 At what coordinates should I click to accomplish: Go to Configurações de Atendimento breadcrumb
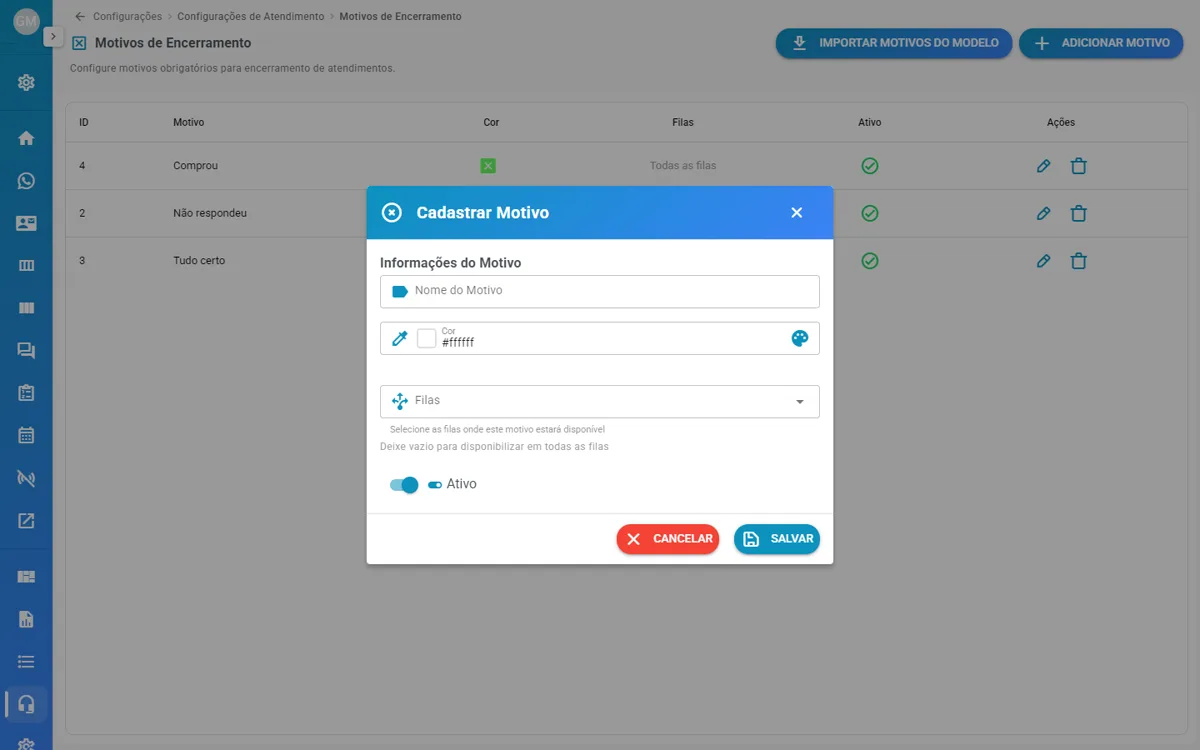(x=251, y=17)
